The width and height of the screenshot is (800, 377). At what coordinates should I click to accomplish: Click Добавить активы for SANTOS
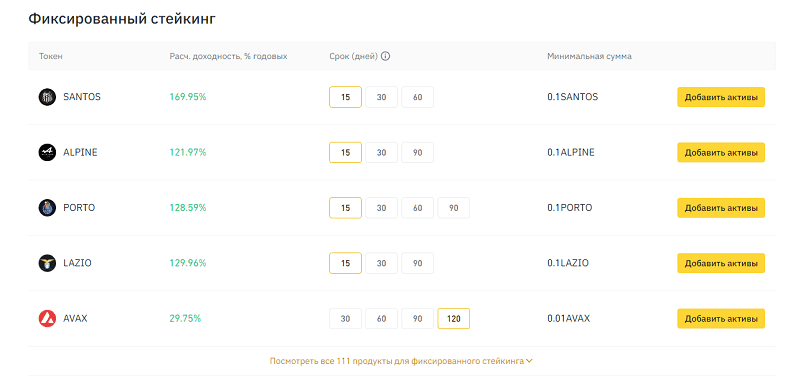coord(721,97)
